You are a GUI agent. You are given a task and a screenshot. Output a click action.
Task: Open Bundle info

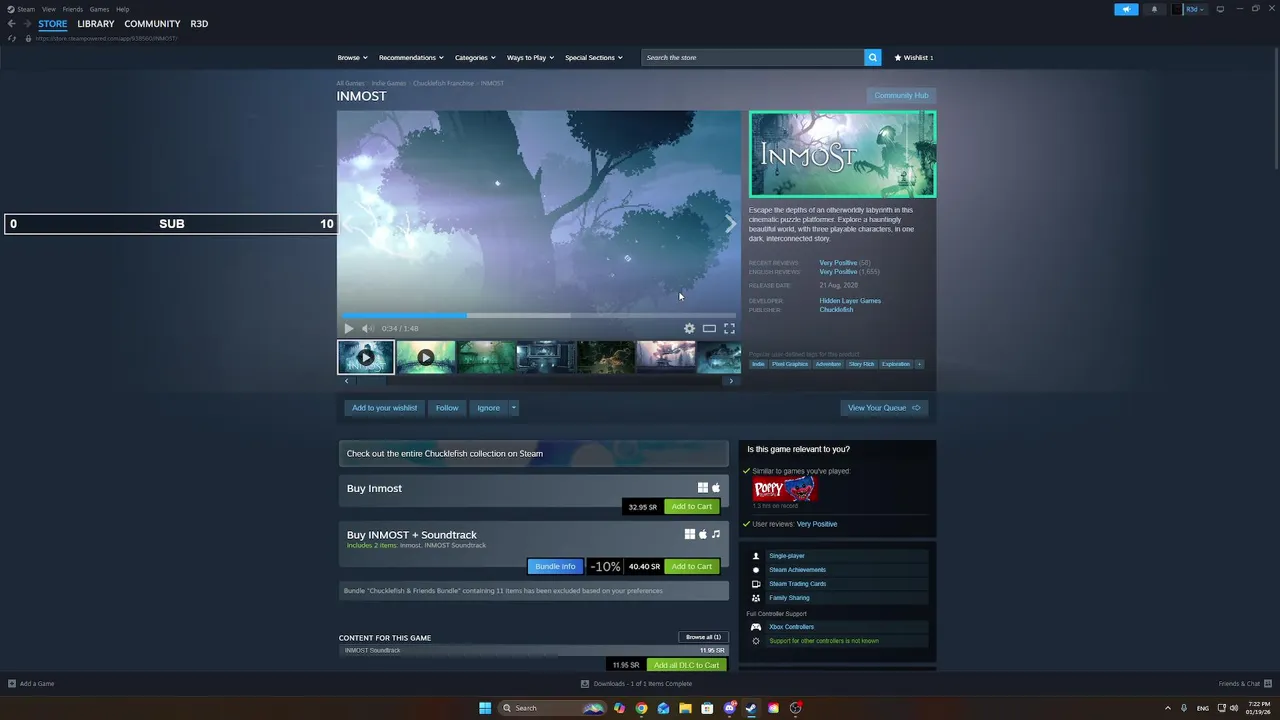[555, 567]
